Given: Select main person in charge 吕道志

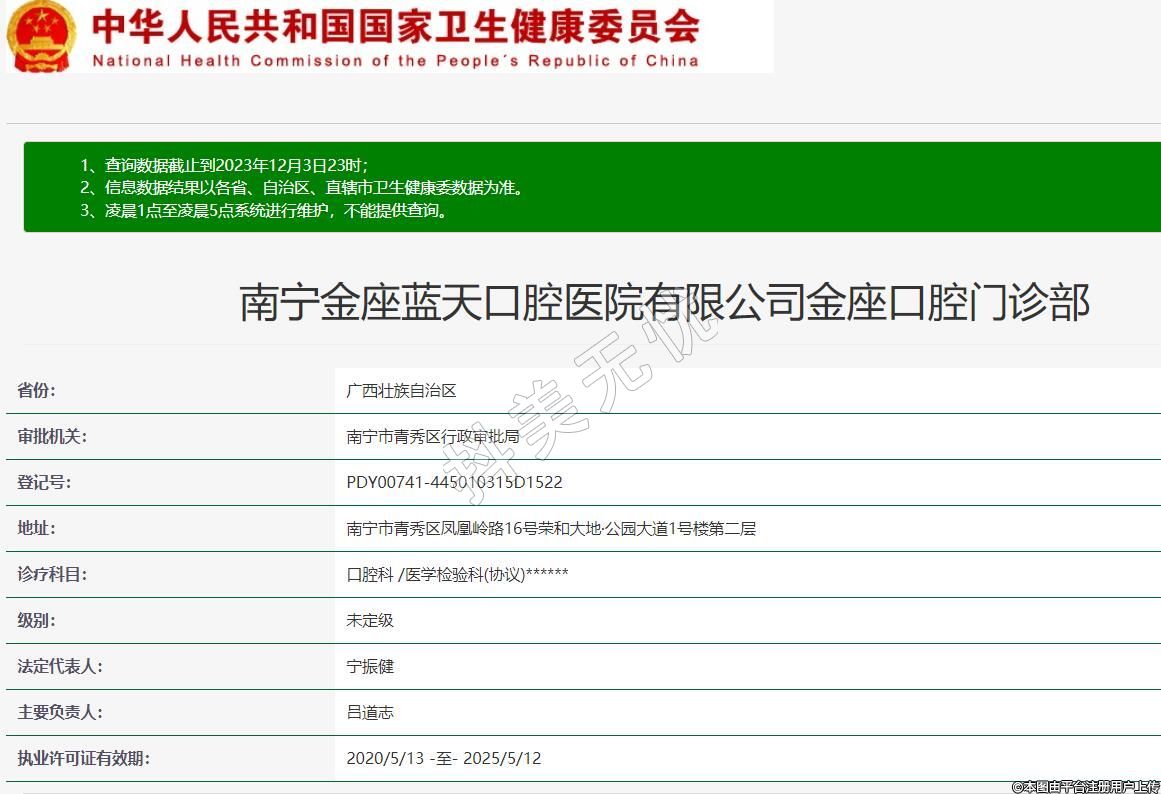Looking at the screenshot, I should 370,713.
